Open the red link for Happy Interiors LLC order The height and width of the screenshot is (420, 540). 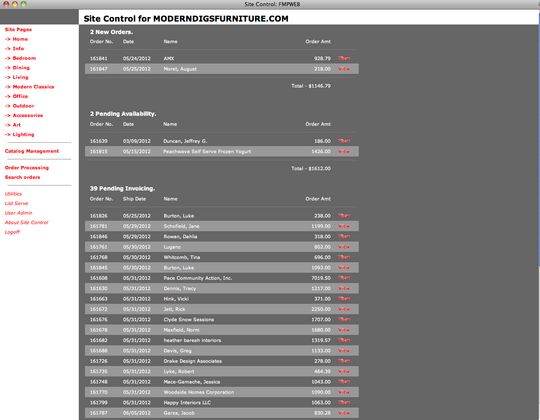(x=344, y=402)
